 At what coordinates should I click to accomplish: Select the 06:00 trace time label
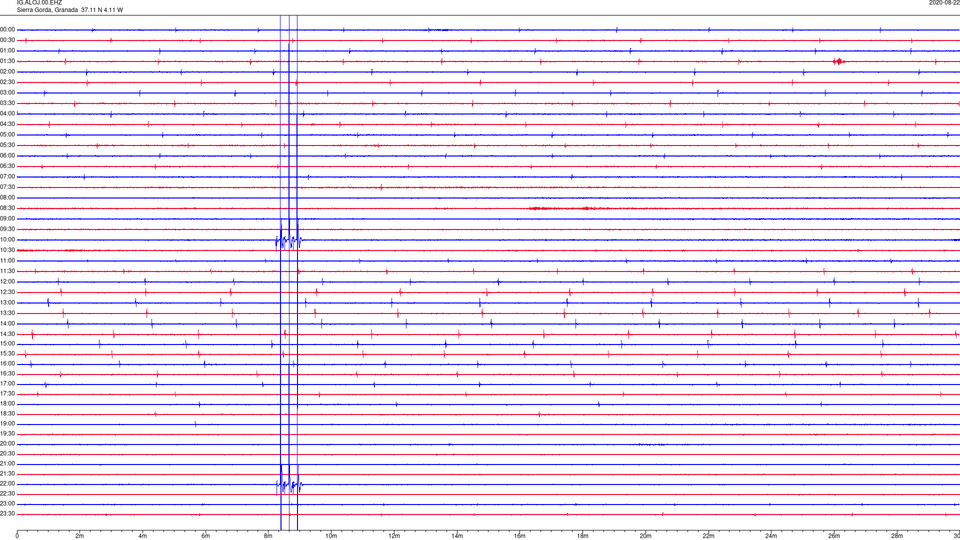(x=7, y=156)
